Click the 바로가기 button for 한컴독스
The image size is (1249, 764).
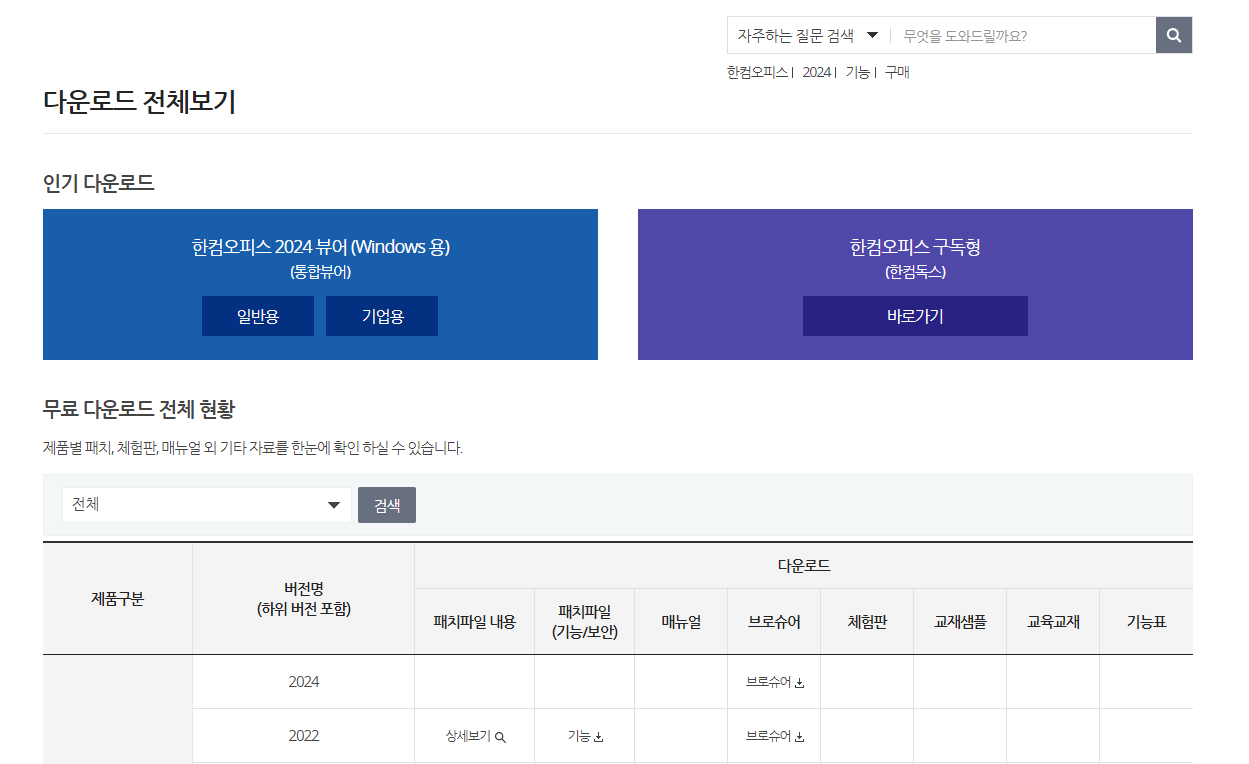(915, 316)
